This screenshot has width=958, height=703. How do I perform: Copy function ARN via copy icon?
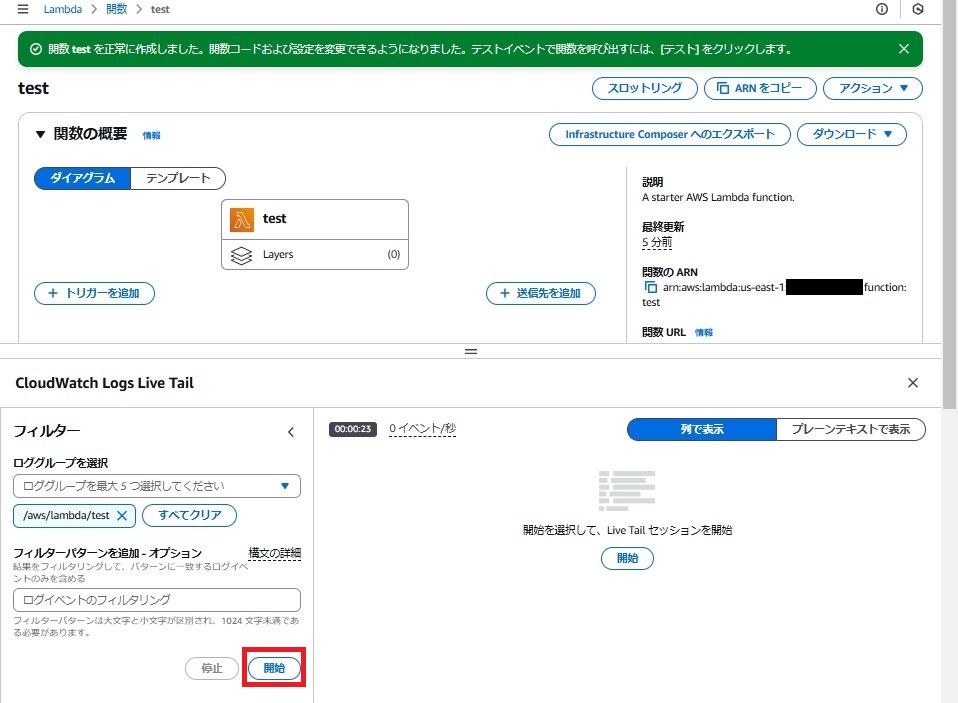pos(651,287)
